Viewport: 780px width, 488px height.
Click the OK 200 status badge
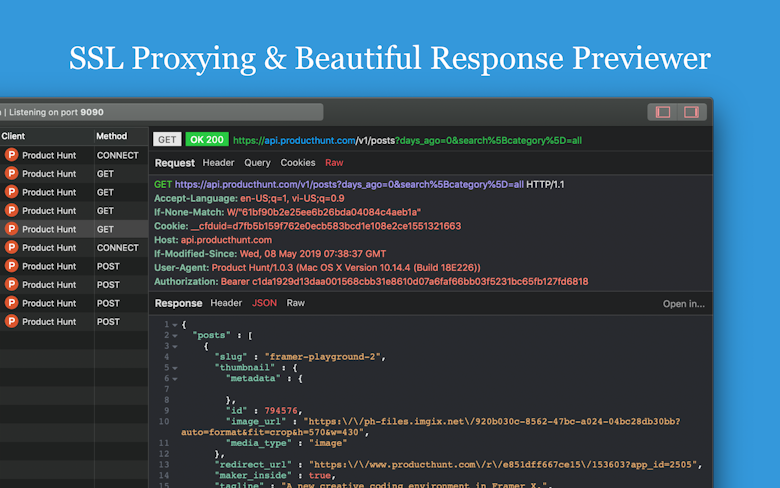207,140
